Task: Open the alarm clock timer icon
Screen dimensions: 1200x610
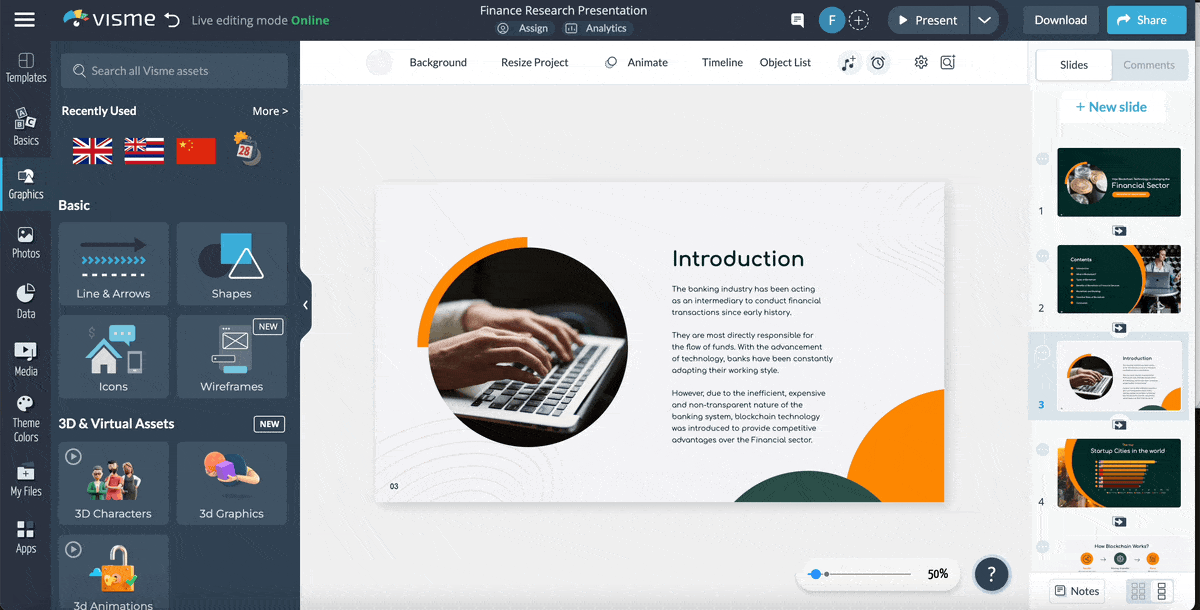Action: click(x=877, y=63)
